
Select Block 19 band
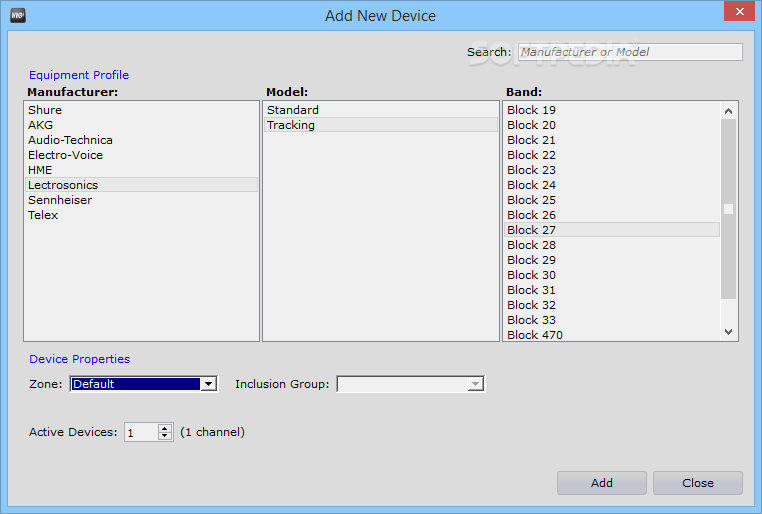[x=612, y=110]
